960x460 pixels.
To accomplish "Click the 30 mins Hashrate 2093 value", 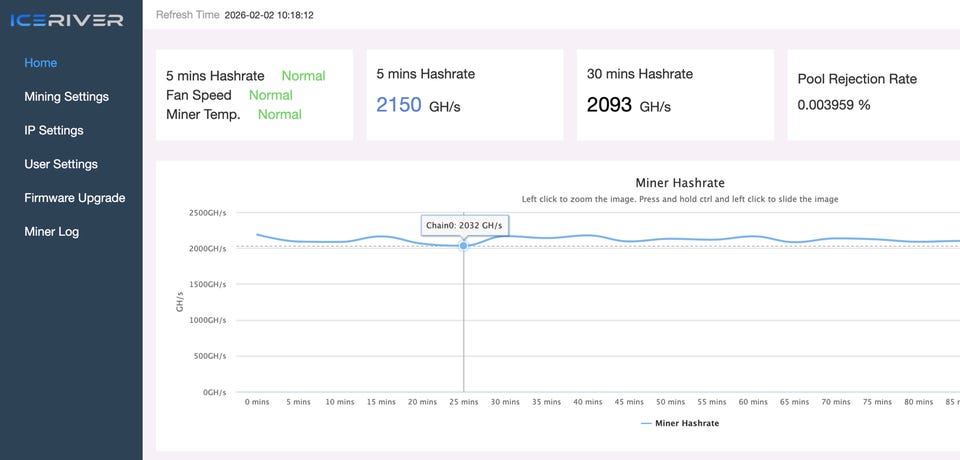I will [609, 104].
